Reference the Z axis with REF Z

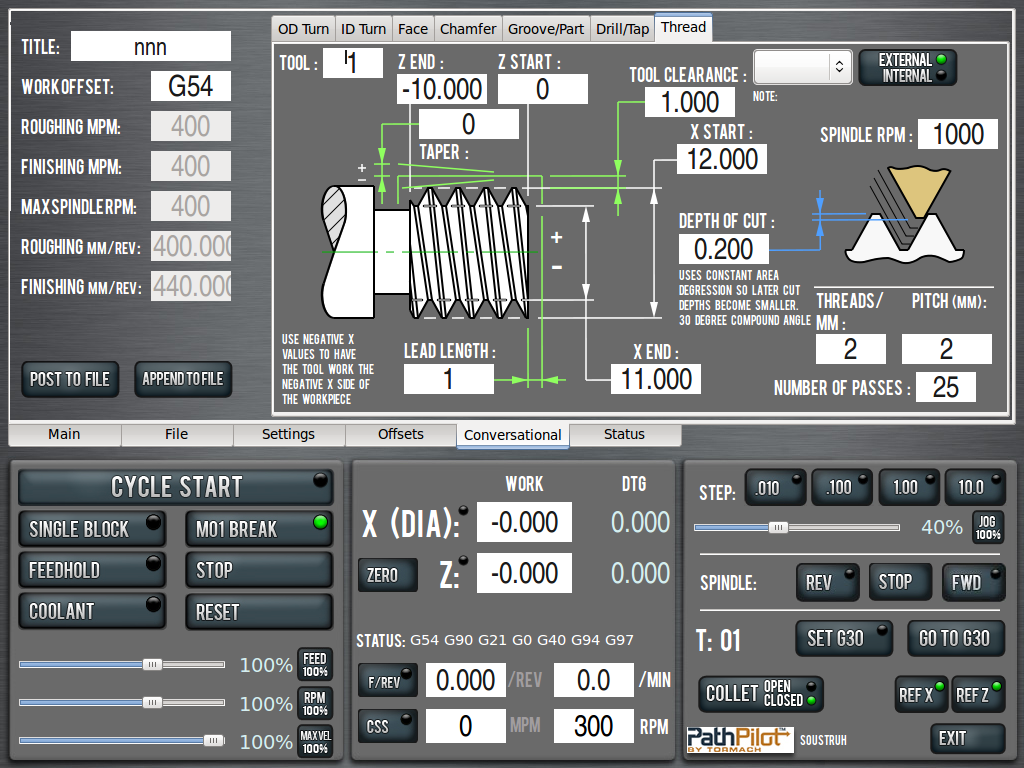(978, 694)
